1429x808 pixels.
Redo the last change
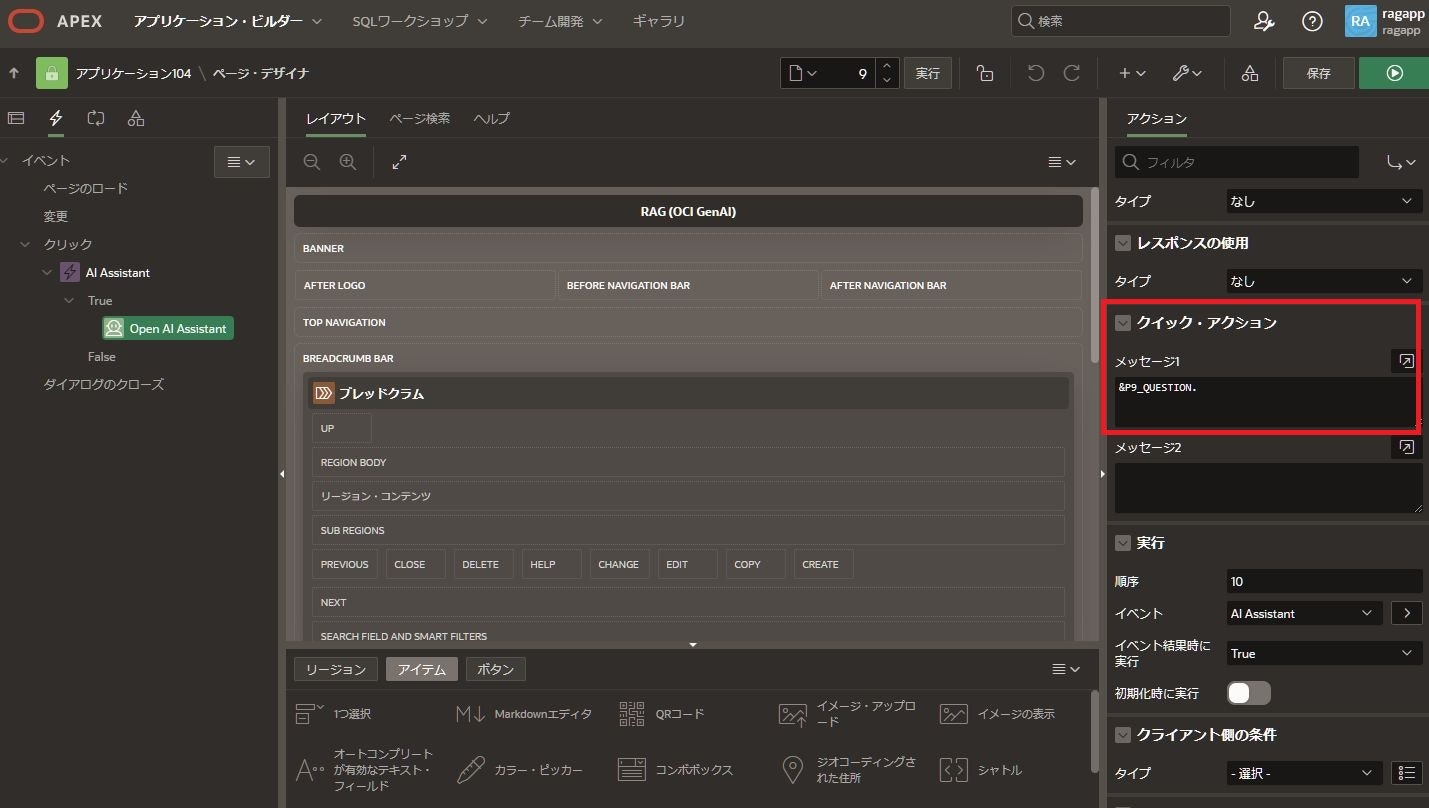coord(1071,73)
